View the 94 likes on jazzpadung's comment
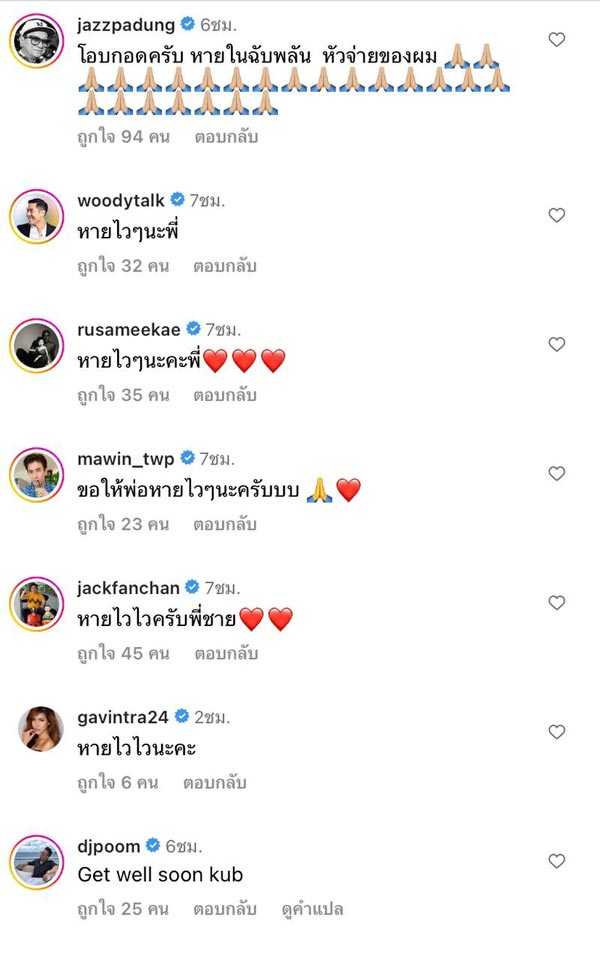 tap(124, 137)
